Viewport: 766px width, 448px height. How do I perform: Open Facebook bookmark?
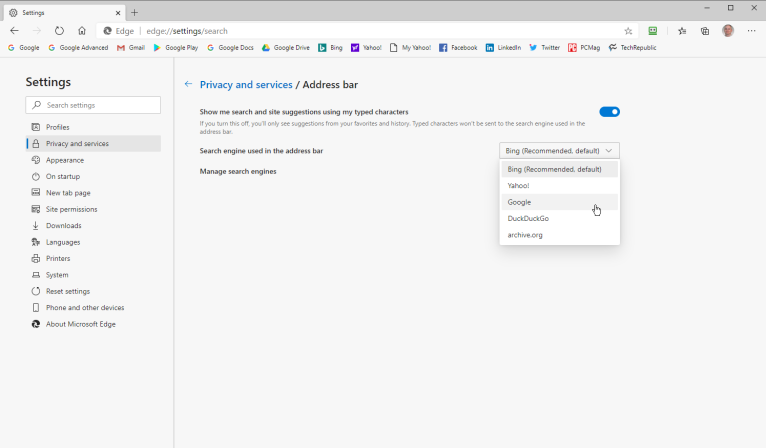[458, 47]
